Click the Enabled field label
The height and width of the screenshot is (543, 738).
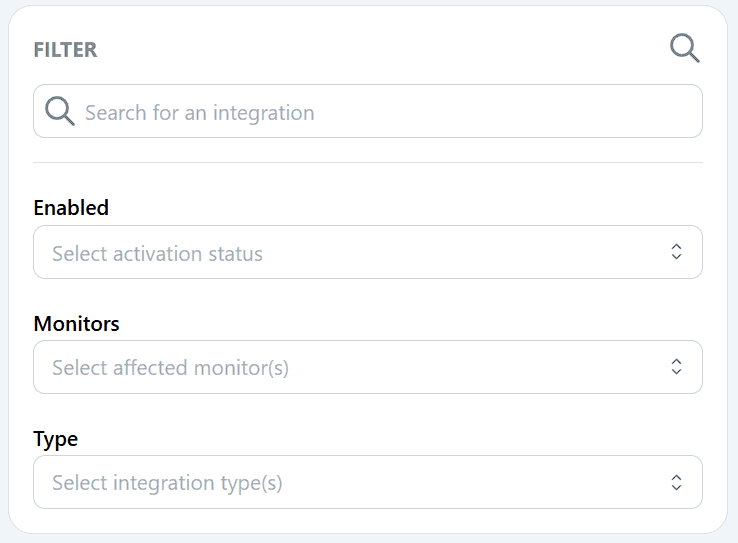point(71,208)
